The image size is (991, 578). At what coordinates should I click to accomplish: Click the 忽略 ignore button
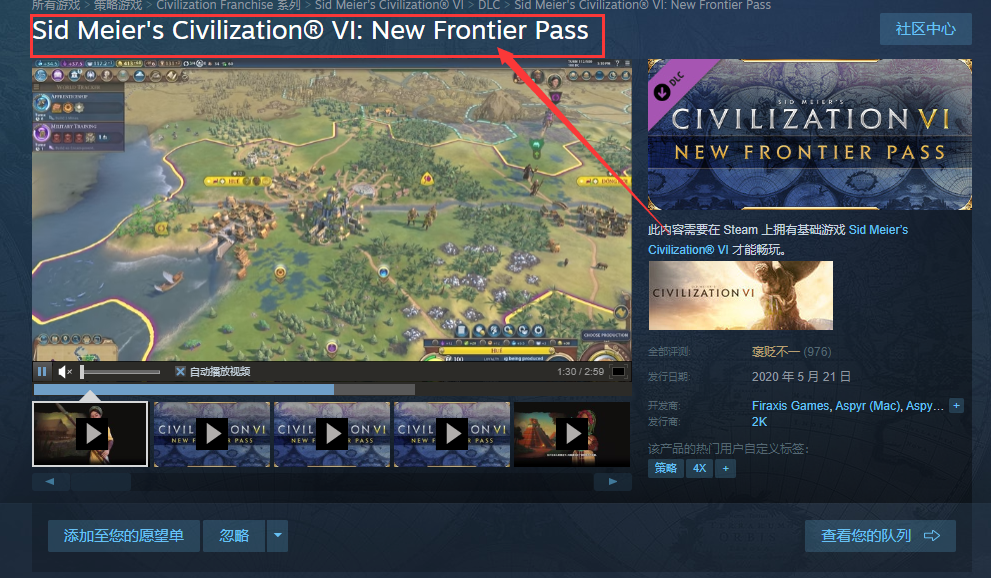coord(234,536)
